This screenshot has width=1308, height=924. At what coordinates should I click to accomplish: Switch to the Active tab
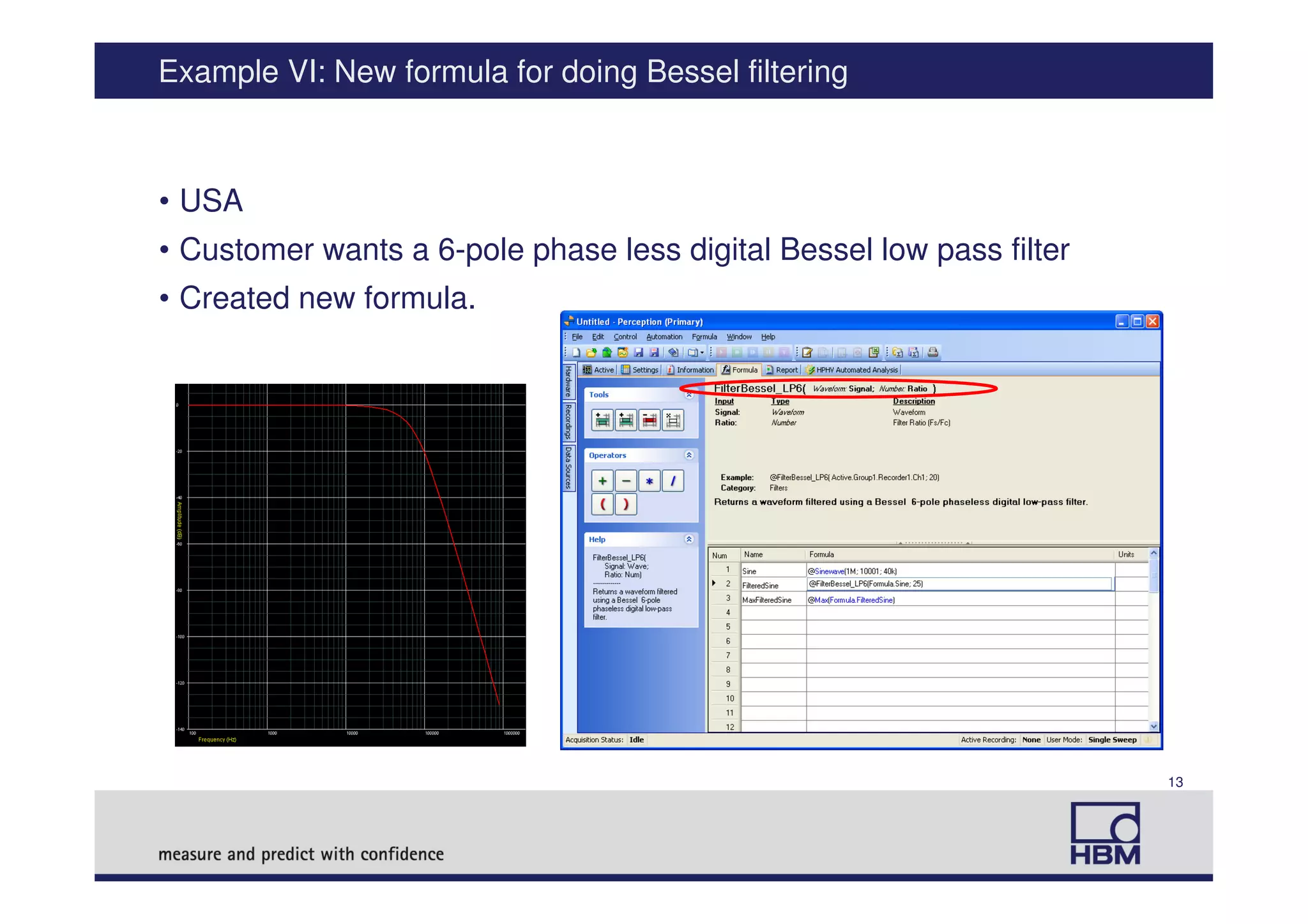598,370
